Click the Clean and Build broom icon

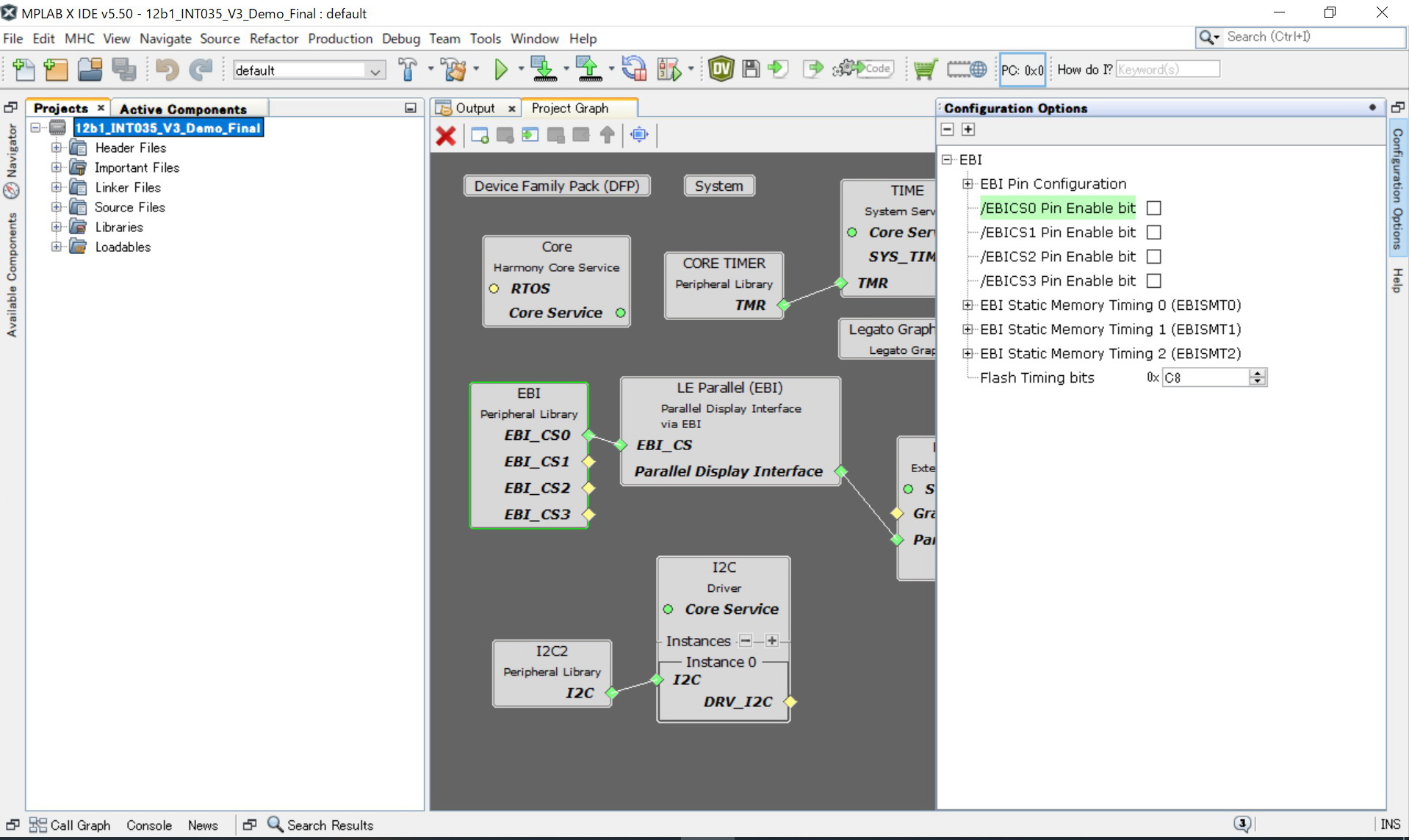[454, 70]
